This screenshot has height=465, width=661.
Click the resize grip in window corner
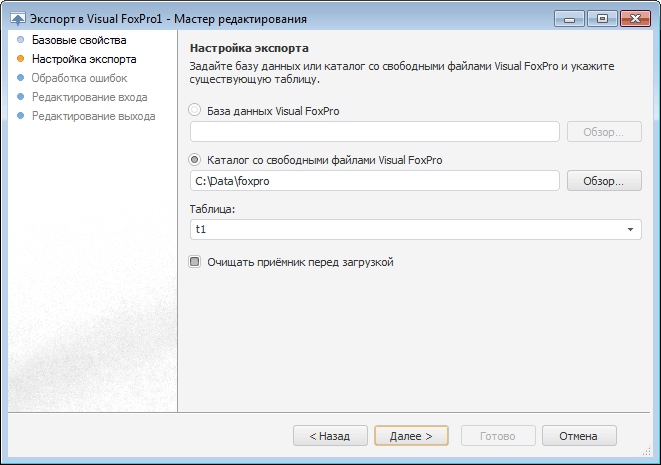(647, 452)
